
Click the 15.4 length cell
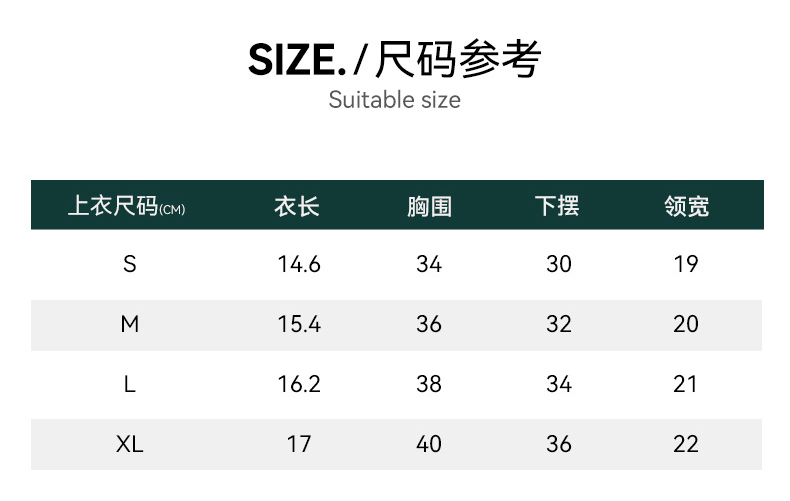click(x=299, y=324)
